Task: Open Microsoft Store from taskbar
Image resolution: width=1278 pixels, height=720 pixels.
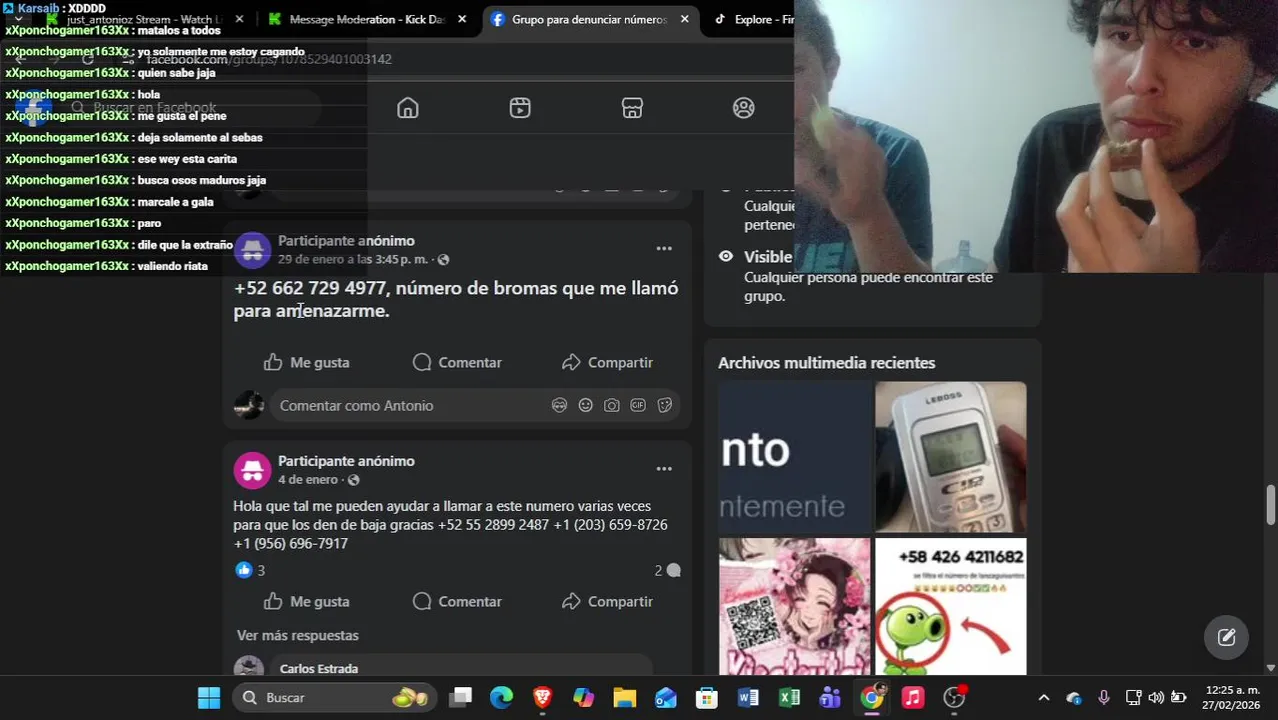Action: pyautogui.click(x=707, y=698)
